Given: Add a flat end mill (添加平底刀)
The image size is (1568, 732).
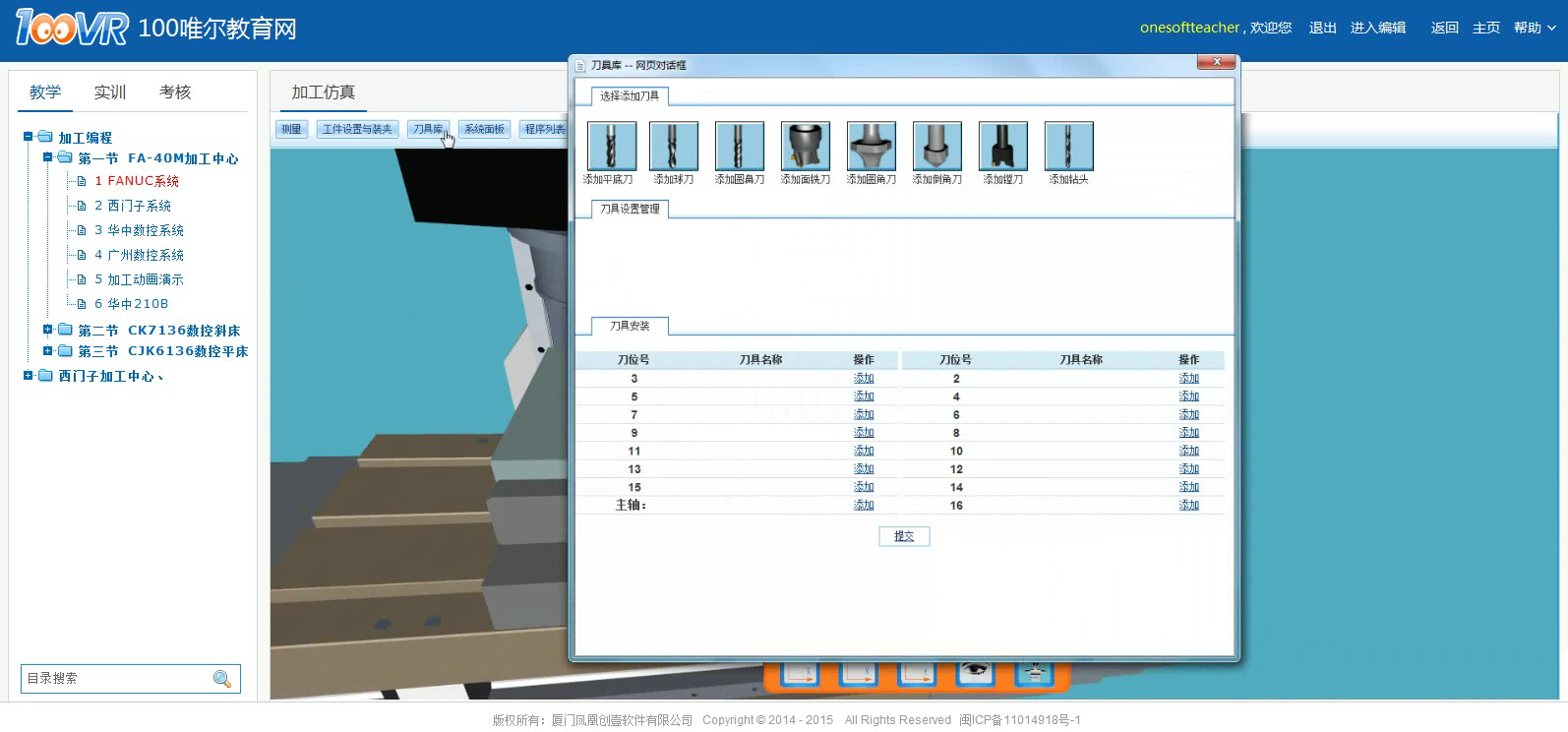Looking at the screenshot, I should [x=611, y=147].
